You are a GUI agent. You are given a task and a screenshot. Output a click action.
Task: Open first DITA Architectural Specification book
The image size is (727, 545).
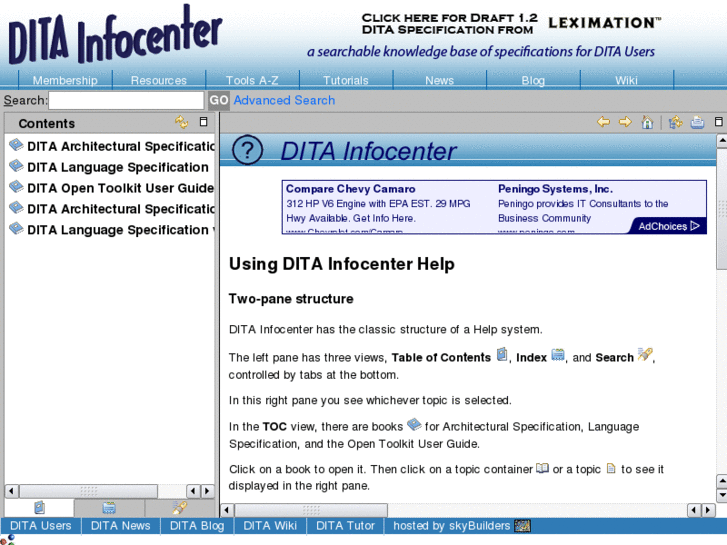coord(121,147)
